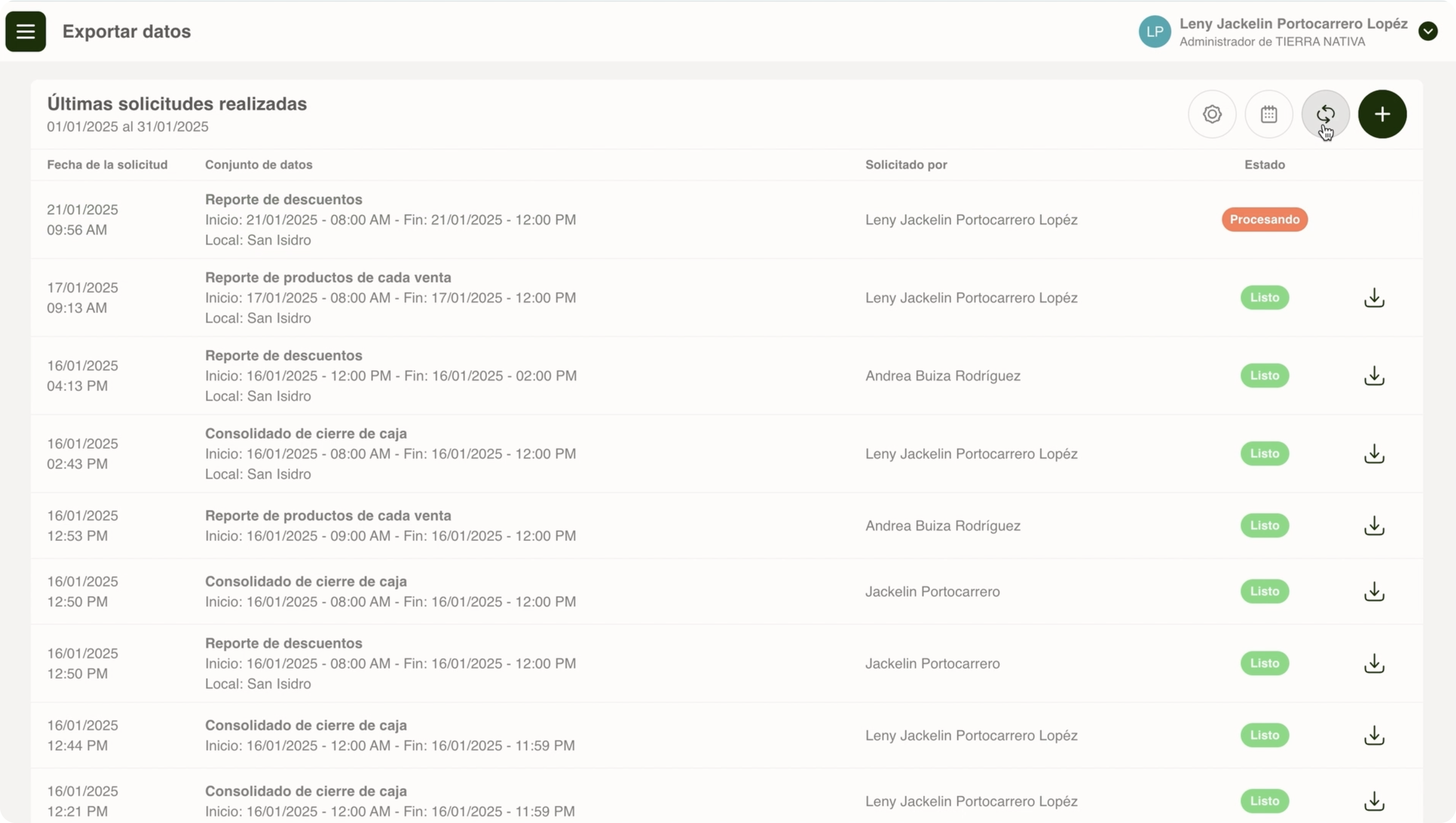Download the 12:44 PM consolidated report
The image size is (1456, 823).
point(1374,735)
